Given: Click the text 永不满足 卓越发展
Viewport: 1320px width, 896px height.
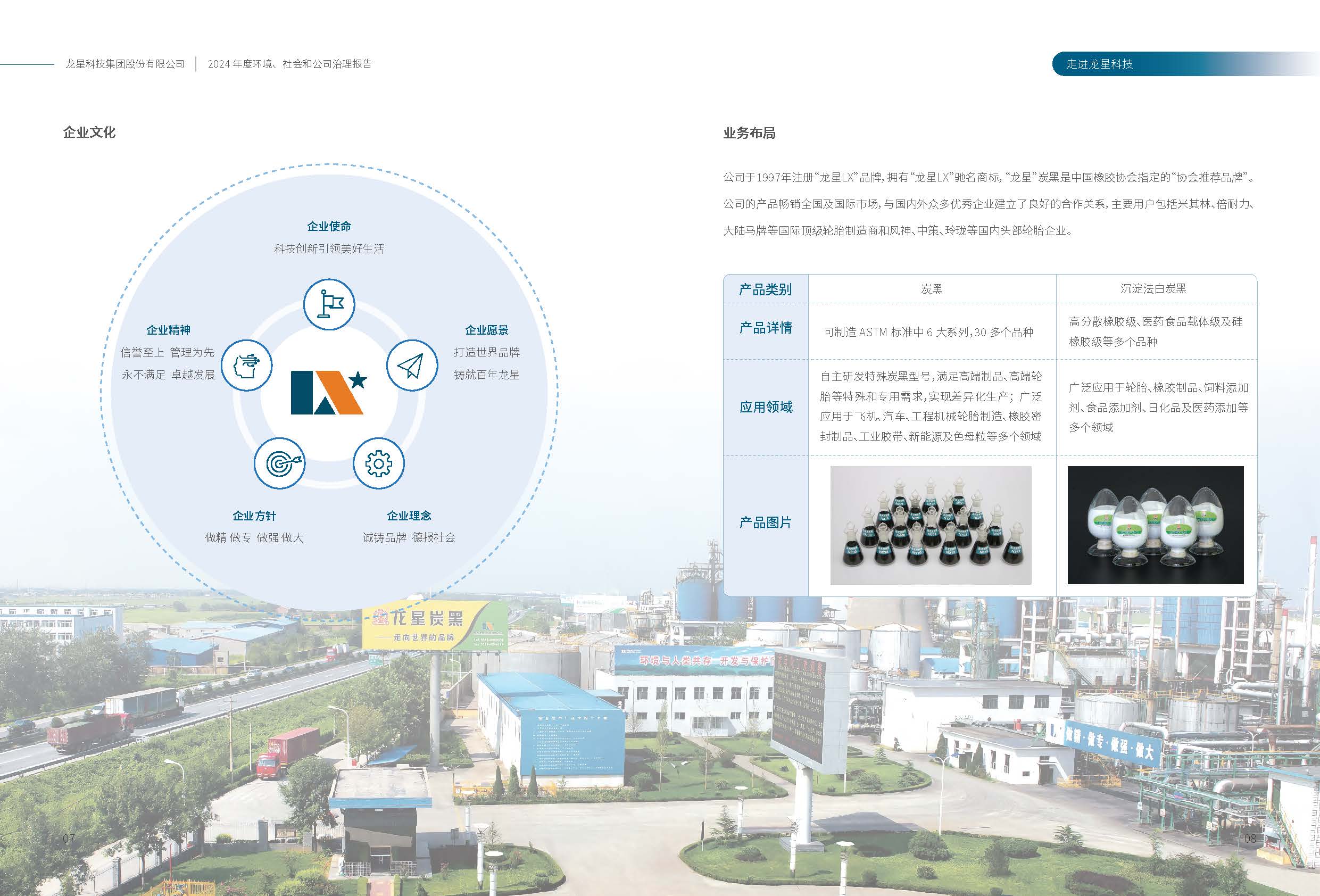Looking at the screenshot, I should pyautogui.click(x=168, y=375).
